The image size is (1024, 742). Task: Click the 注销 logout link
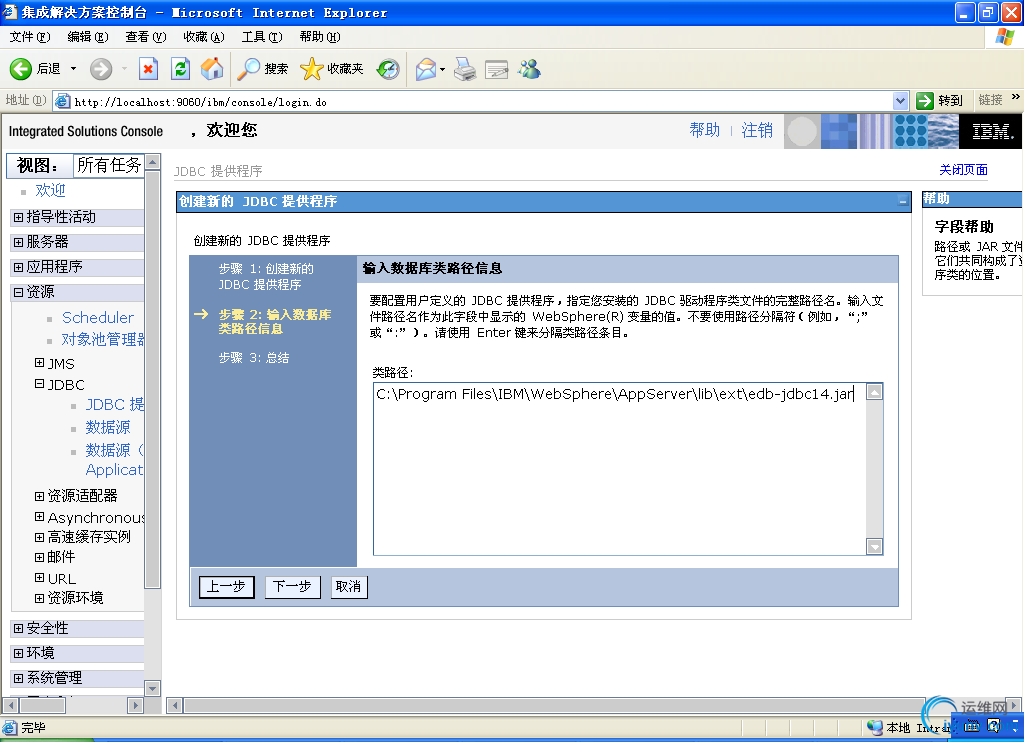757,130
